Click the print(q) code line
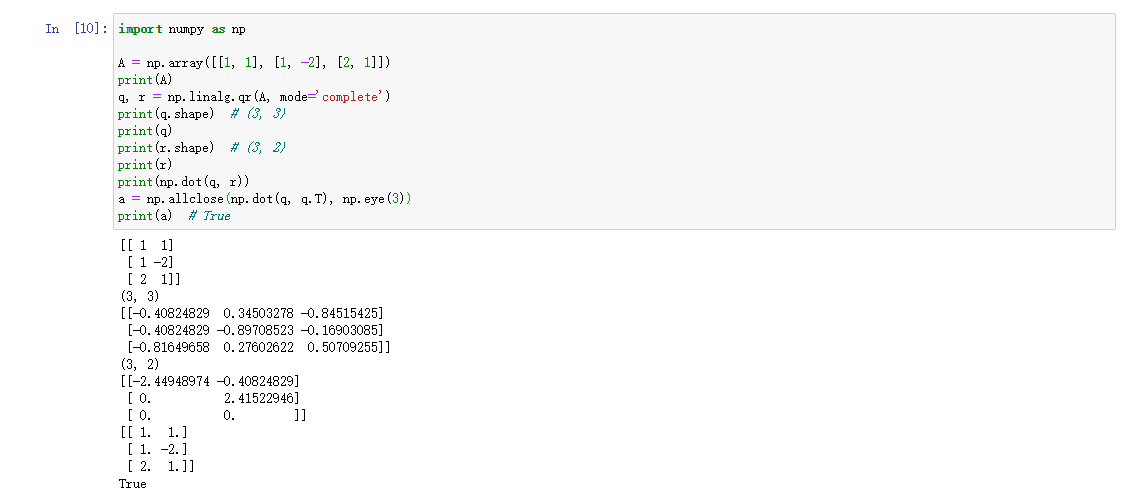Viewport: 1133px width, 501px height. (x=145, y=131)
